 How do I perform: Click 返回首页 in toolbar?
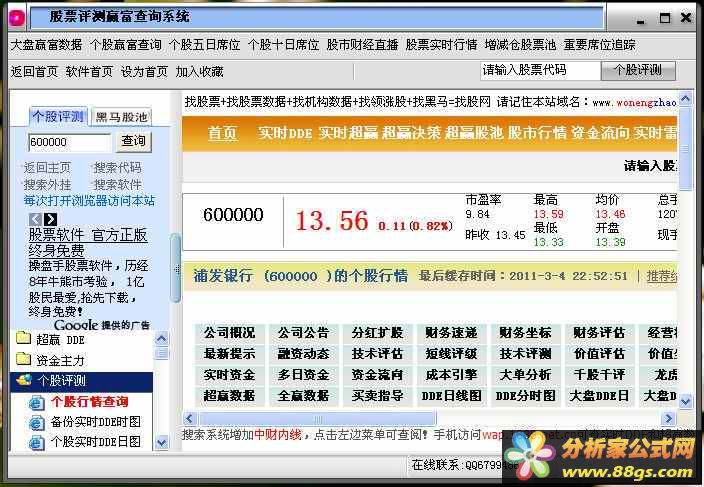[x=35, y=72]
